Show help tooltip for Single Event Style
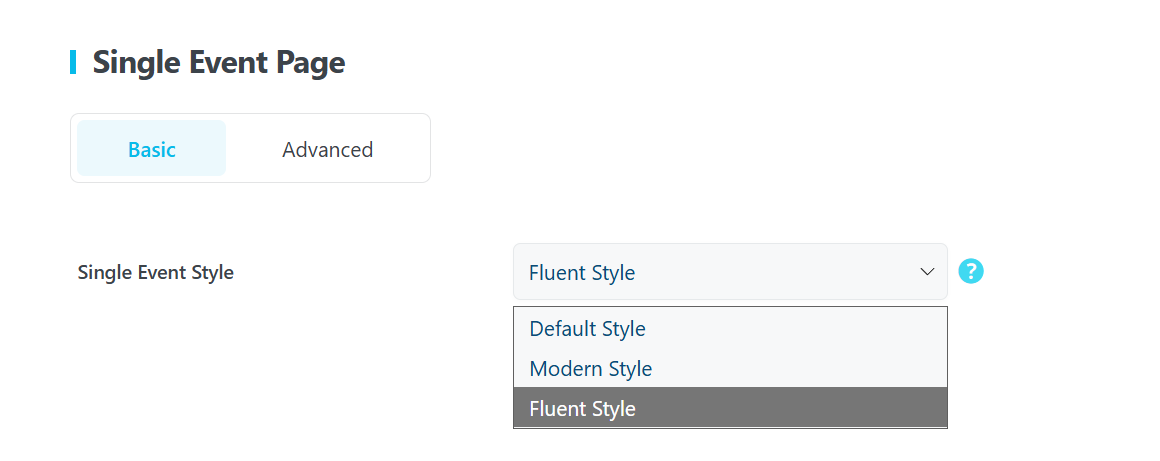1160x461 pixels. (x=971, y=271)
